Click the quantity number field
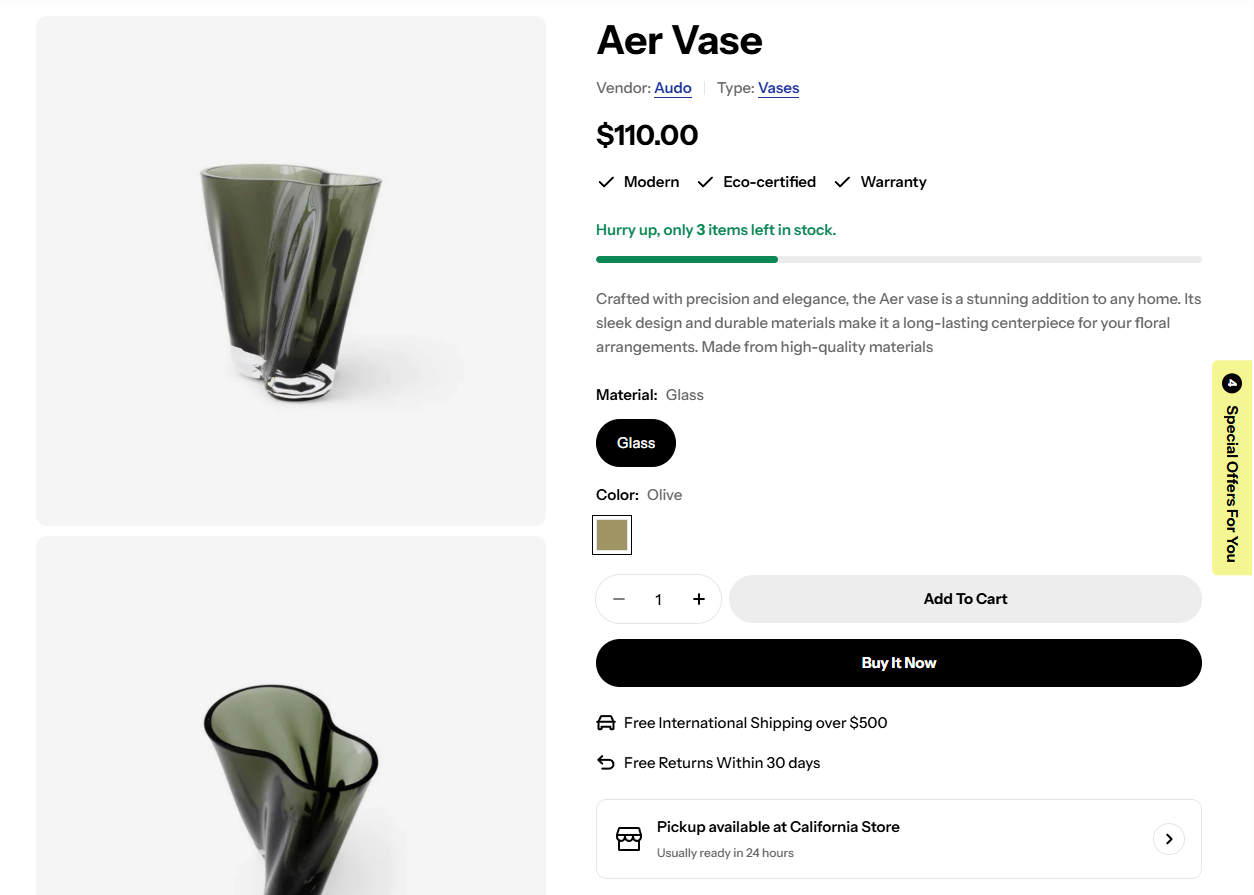 tap(658, 599)
